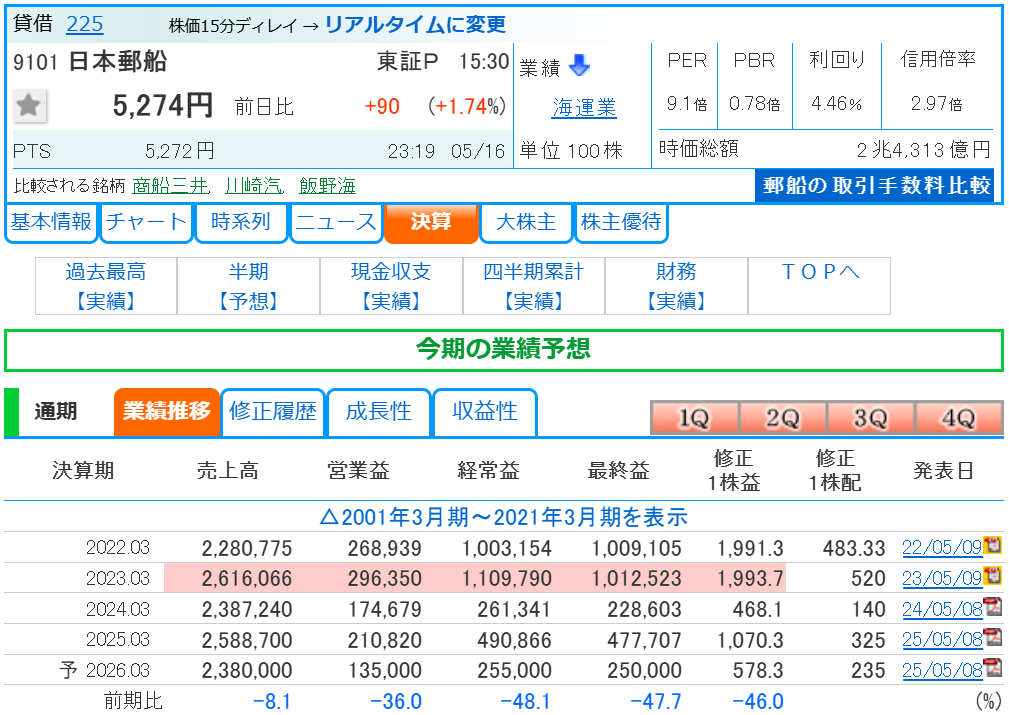Show the 収益性 tab

click(x=485, y=412)
